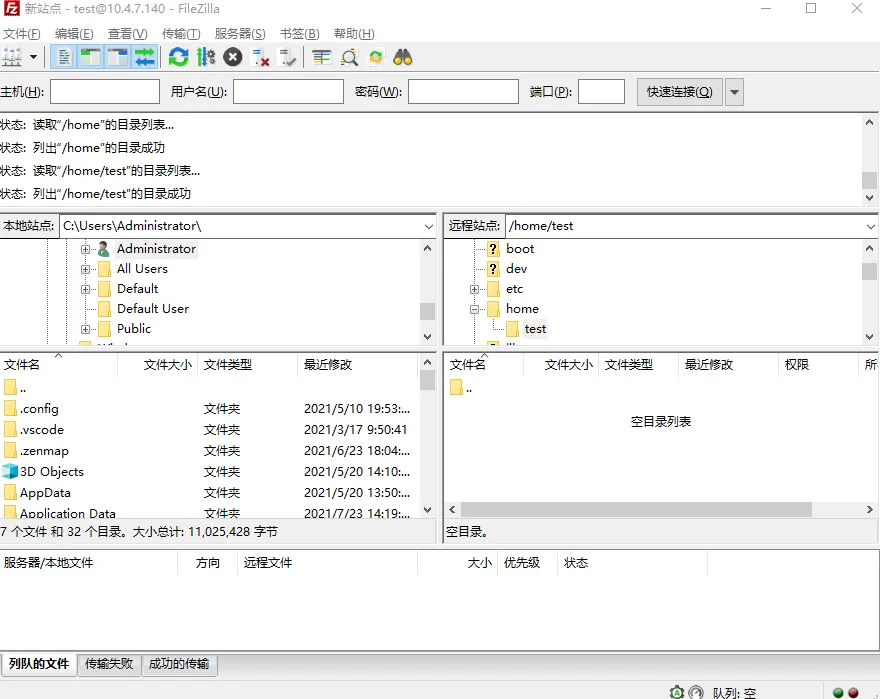Disconnect from the current server
Screen dimensions: 880x699
(x=260, y=57)
